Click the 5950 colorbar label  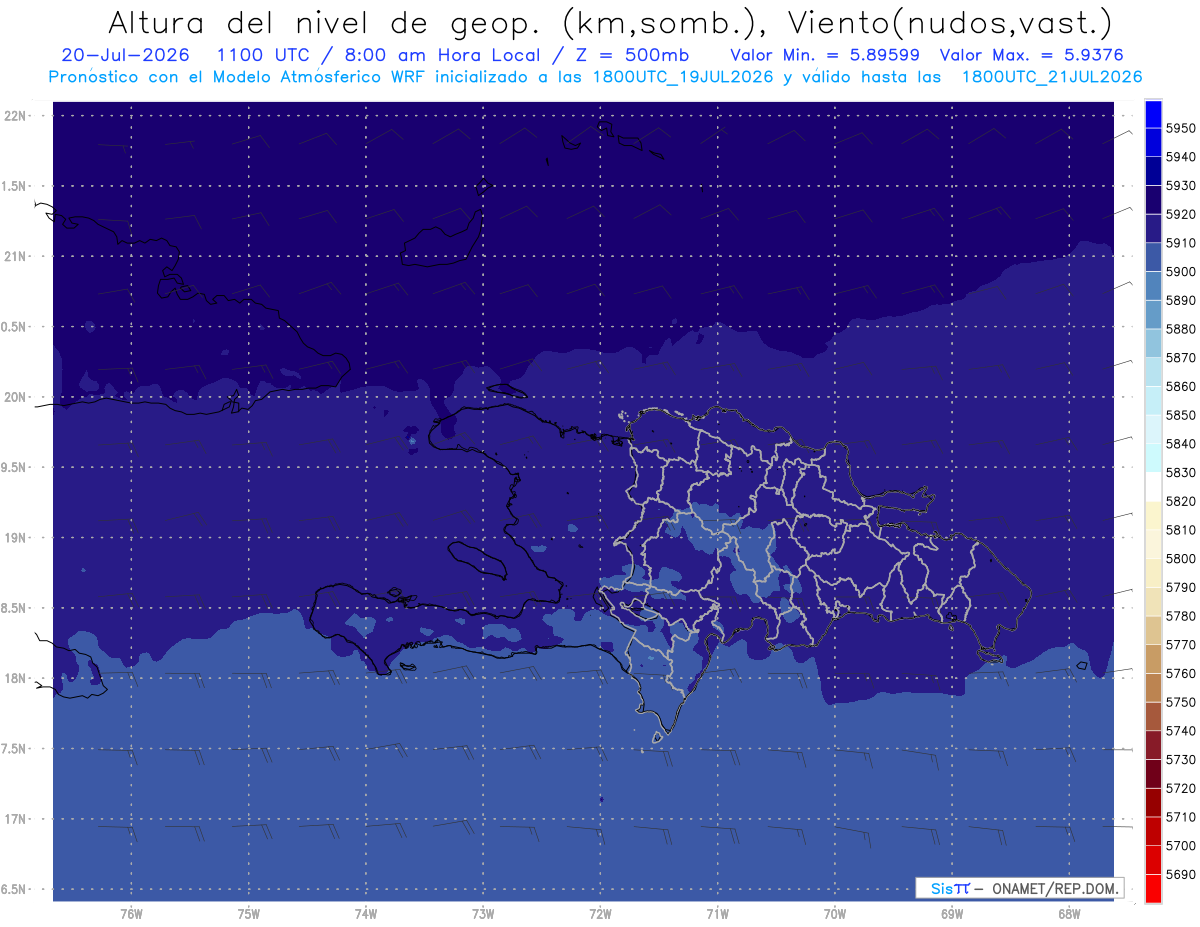[1181, 128]
